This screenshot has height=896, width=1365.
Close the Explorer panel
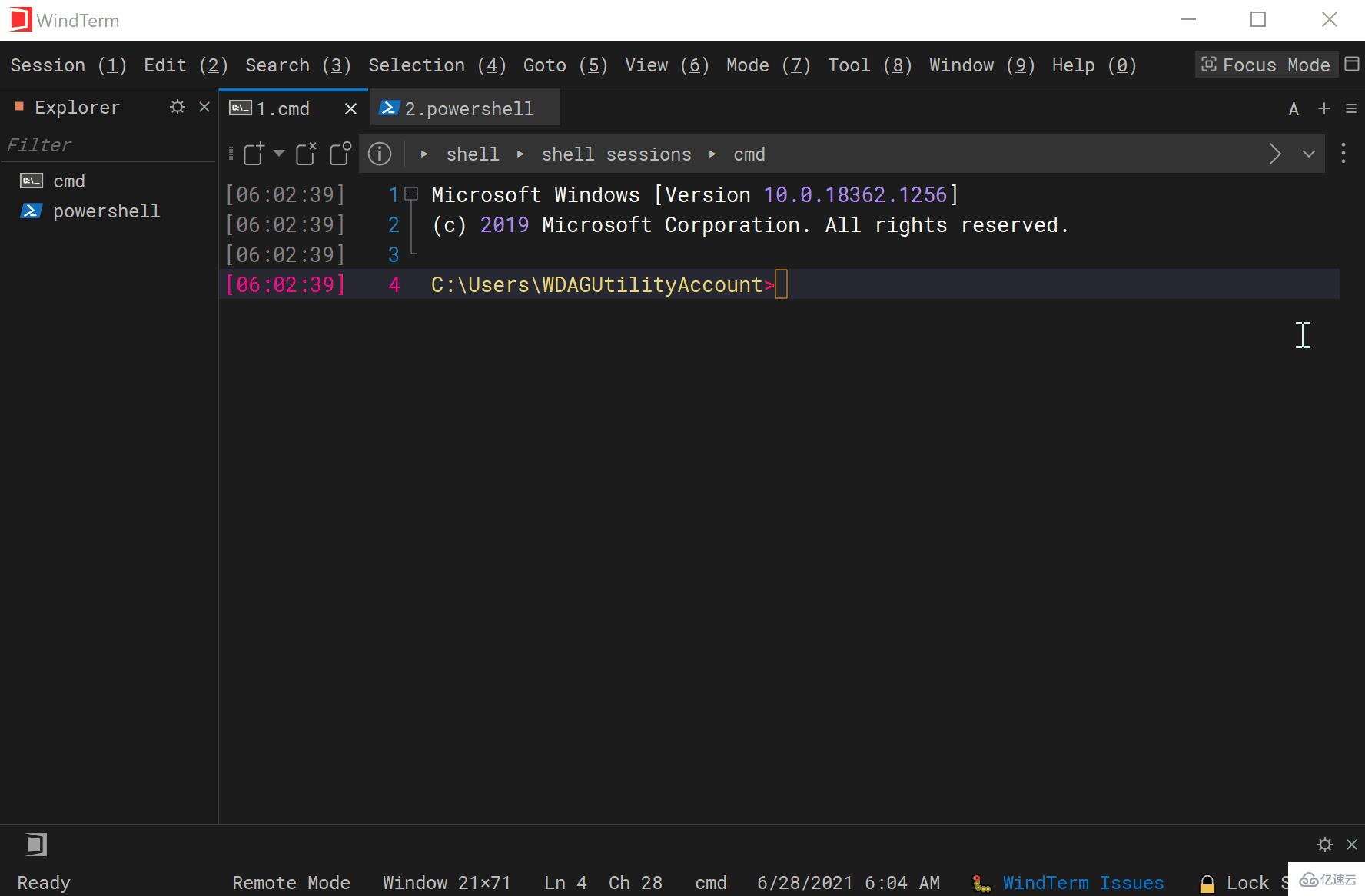pos(204,107)
